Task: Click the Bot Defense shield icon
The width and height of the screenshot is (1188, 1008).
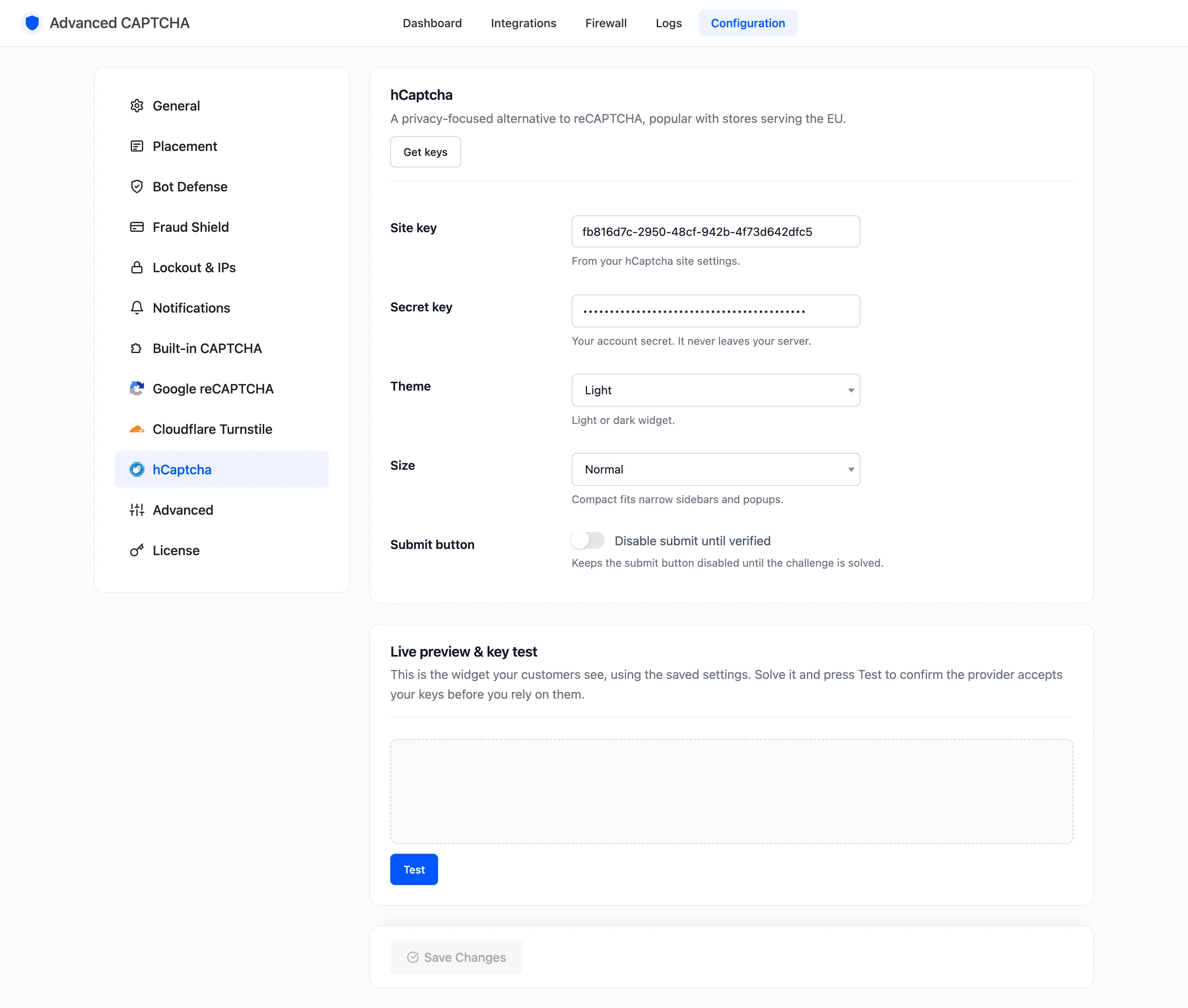Action: [x=137, y=187]
